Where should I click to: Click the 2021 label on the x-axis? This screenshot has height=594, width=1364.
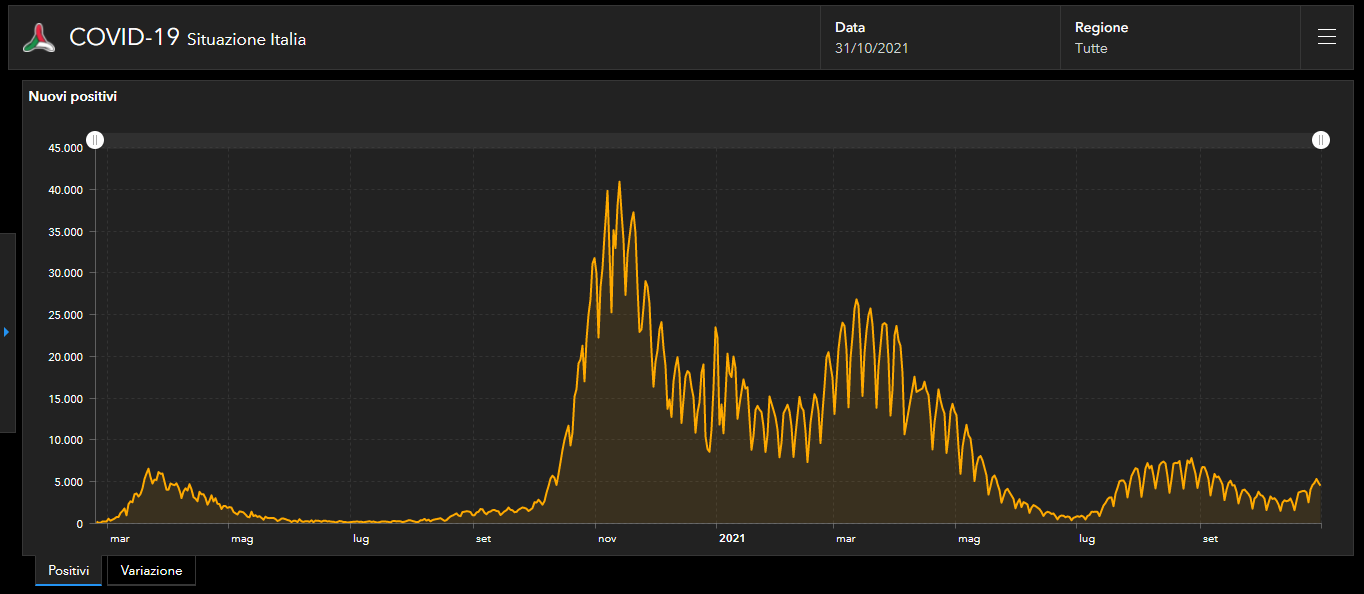[732, 539]
